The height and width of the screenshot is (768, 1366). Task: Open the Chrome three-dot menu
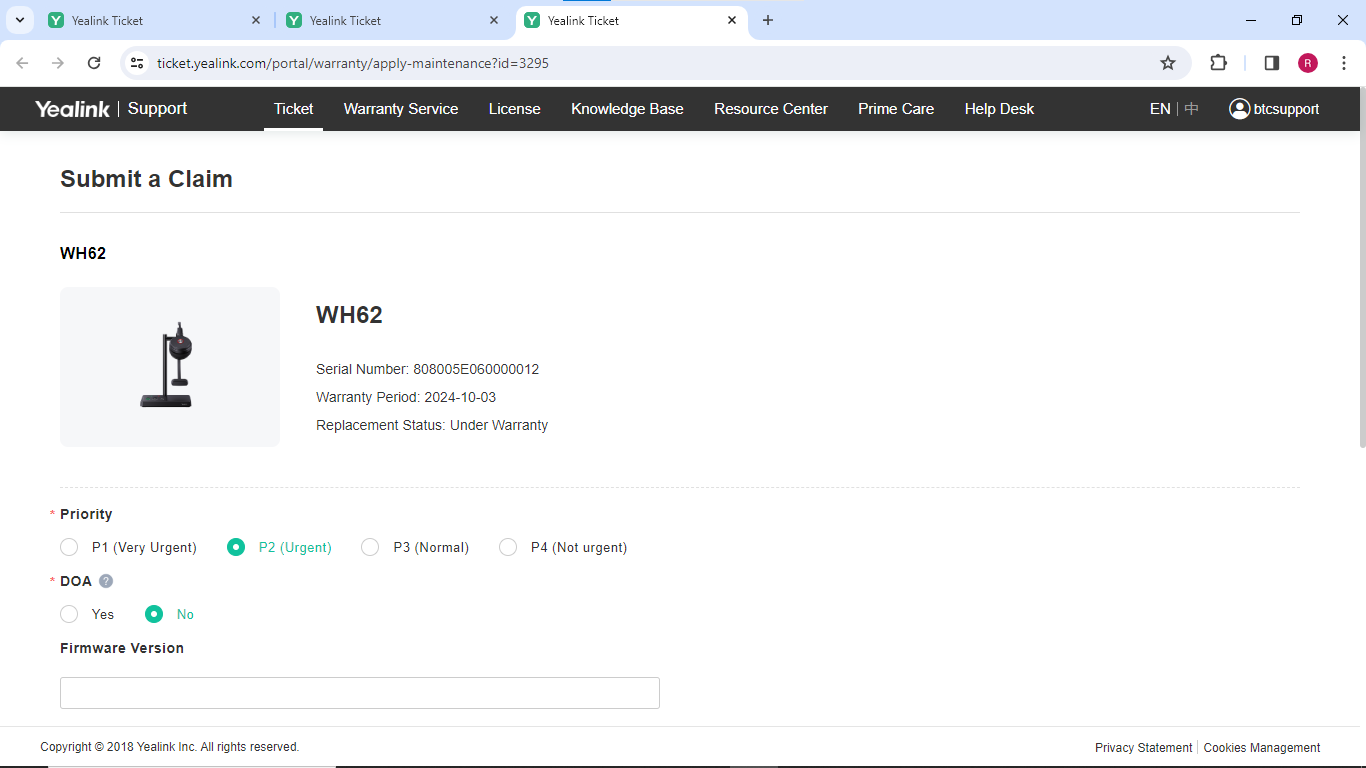(1344, 63)
